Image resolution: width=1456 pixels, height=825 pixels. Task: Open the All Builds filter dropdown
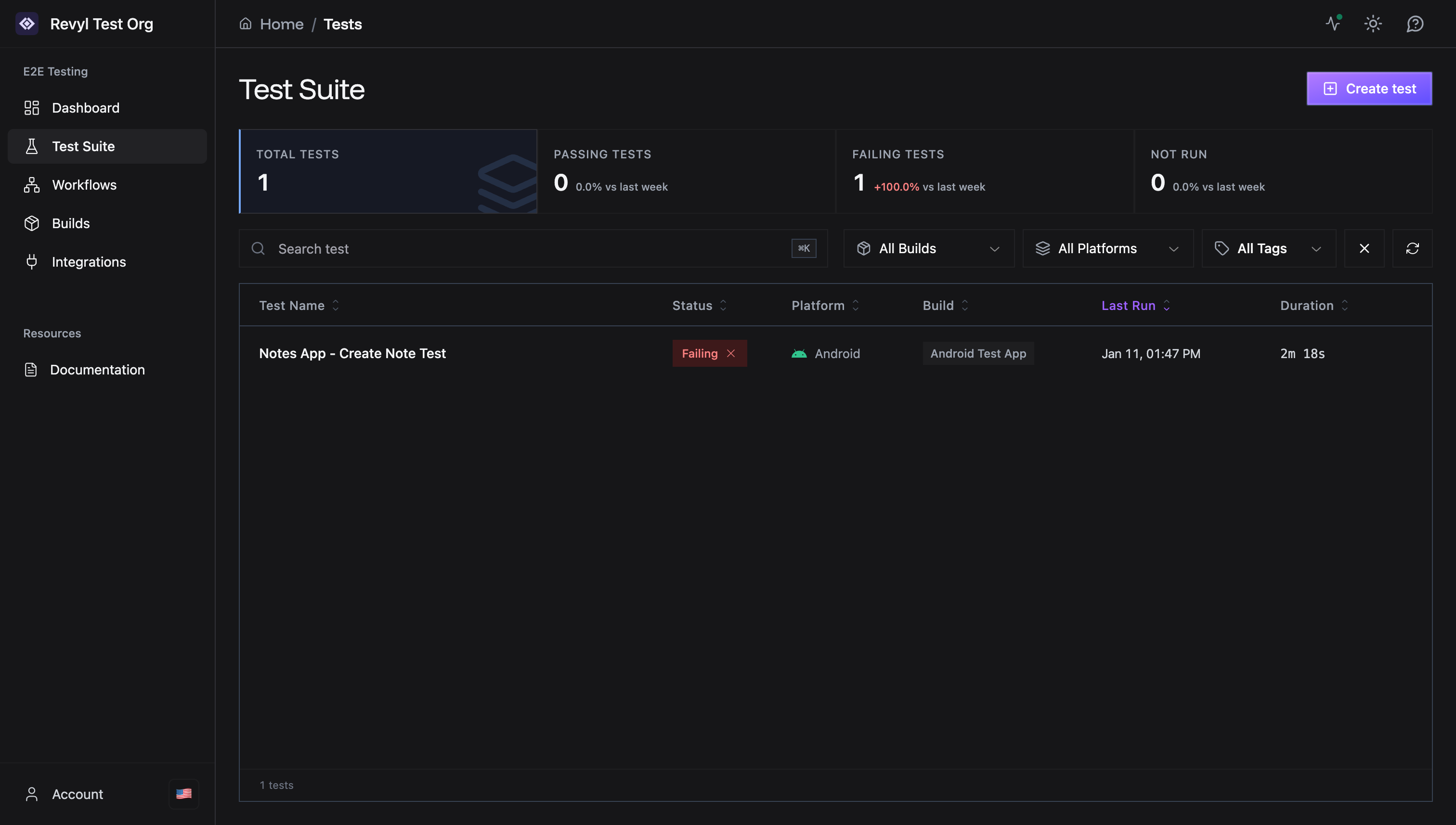click(928, 248)
